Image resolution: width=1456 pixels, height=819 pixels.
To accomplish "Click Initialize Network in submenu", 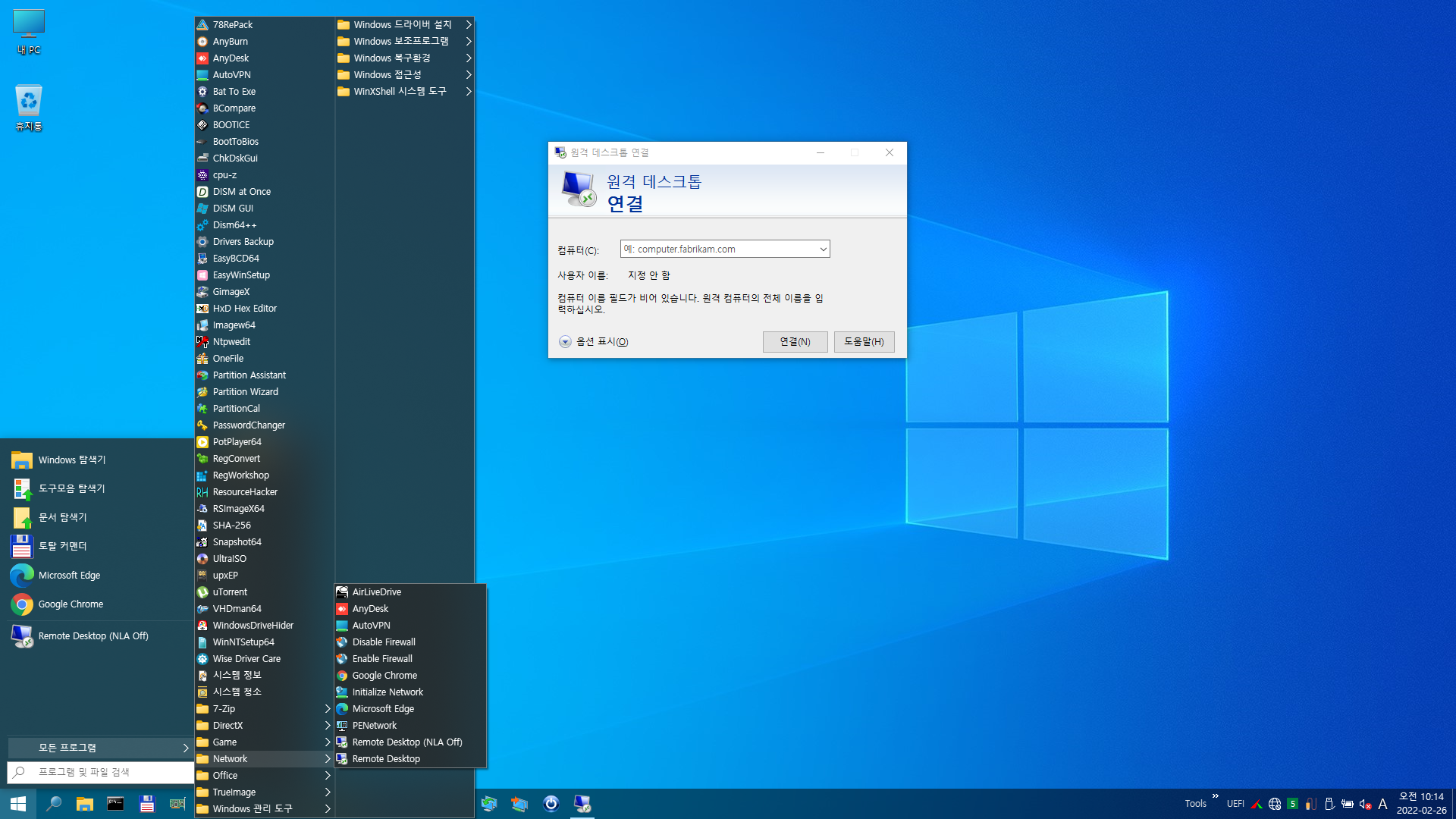I will click(409, 692).
